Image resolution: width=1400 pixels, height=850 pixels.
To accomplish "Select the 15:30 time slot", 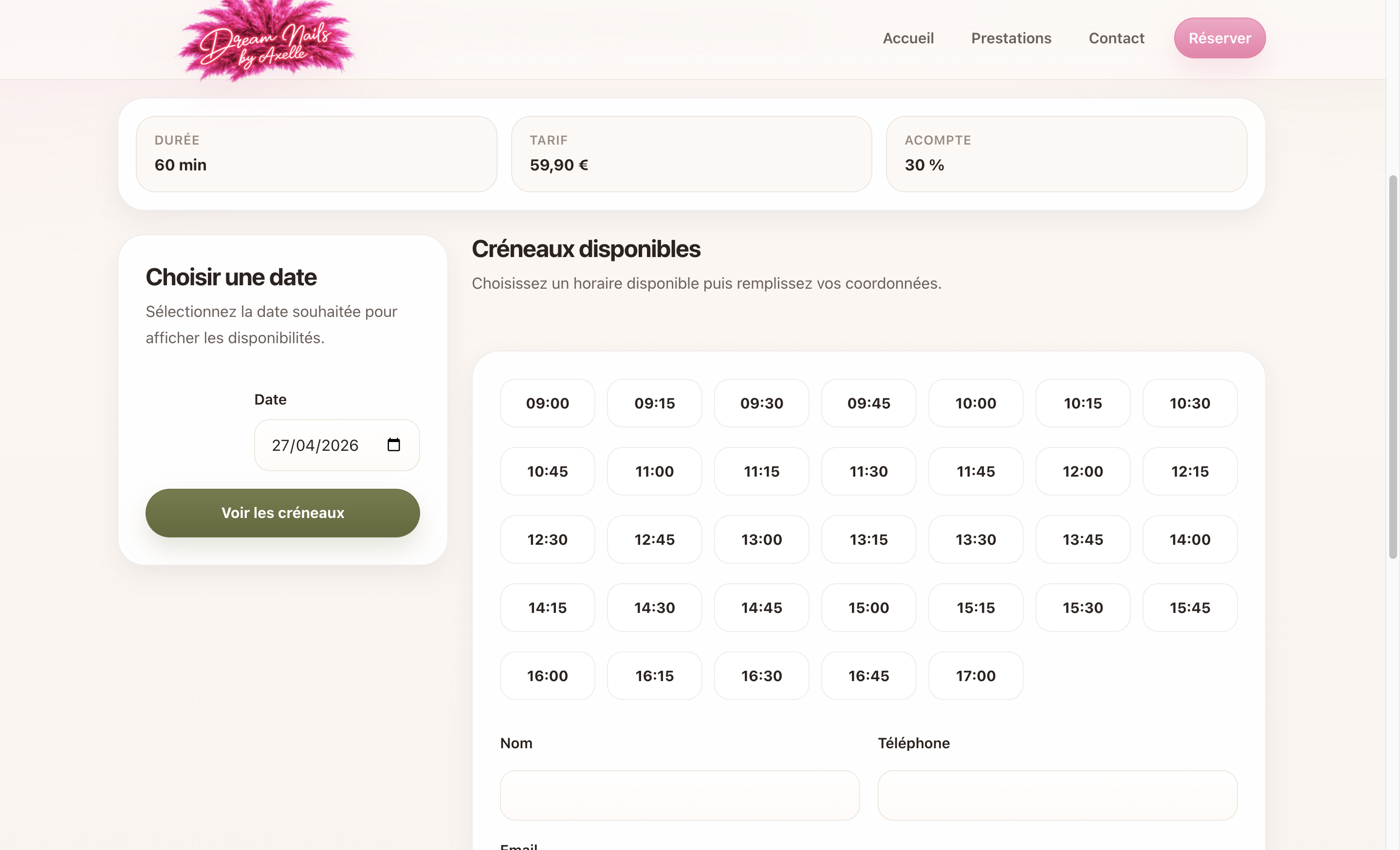I will coord(1083,608).
